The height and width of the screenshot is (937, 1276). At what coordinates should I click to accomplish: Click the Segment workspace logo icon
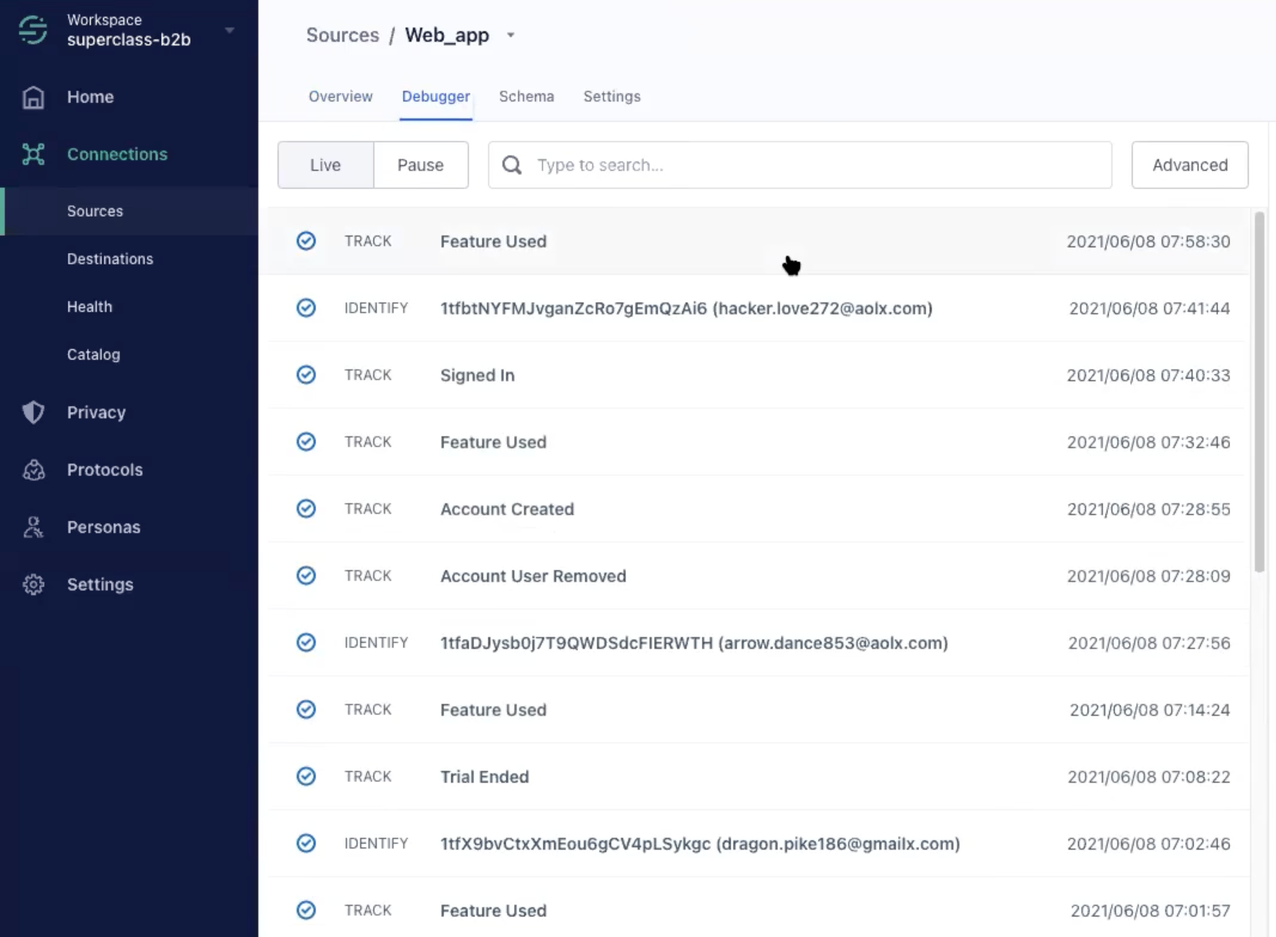coord(33,30)
